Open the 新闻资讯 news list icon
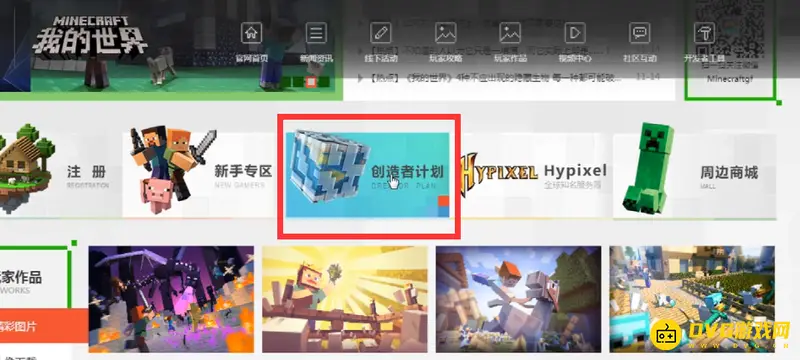800x360 pixels. coord(316,33)
